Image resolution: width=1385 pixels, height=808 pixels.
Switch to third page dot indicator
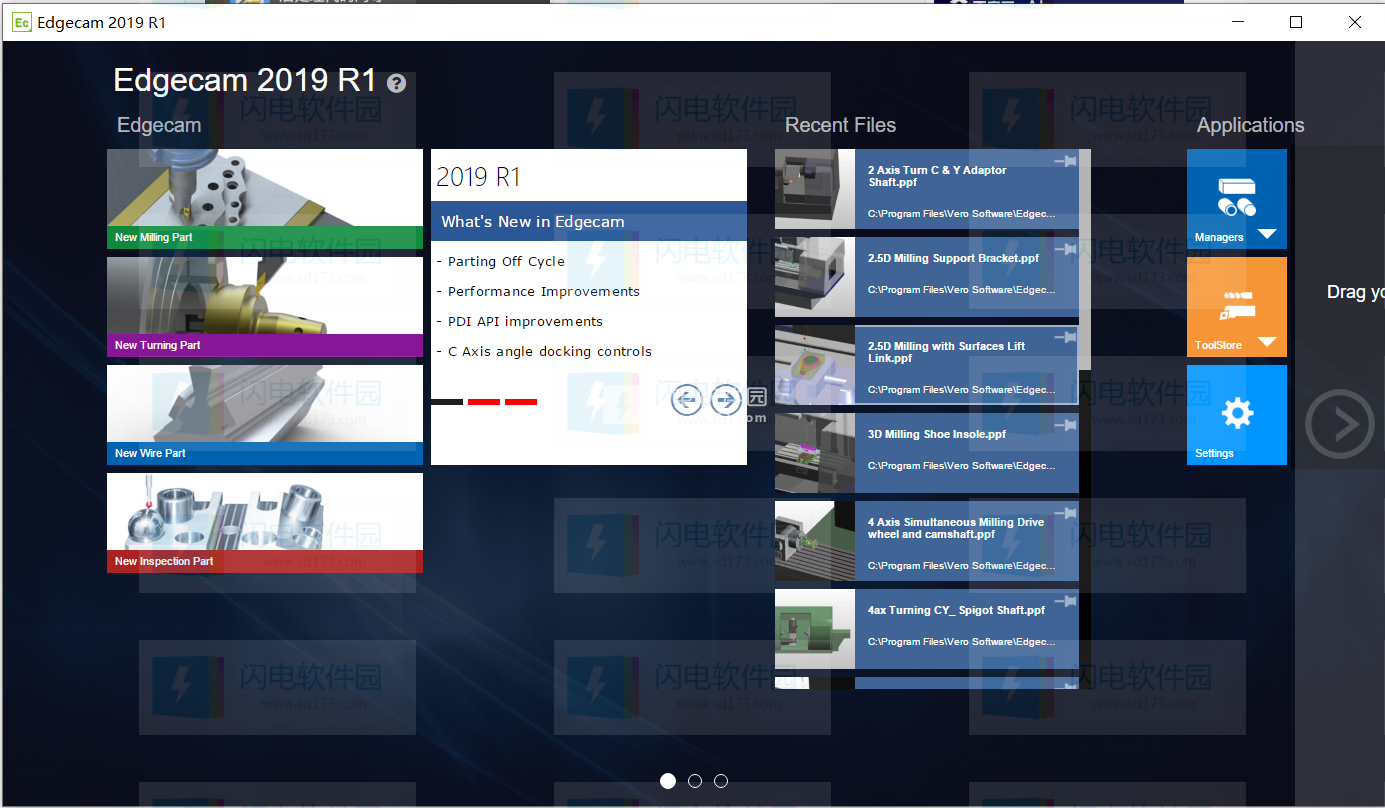[721, 781]
